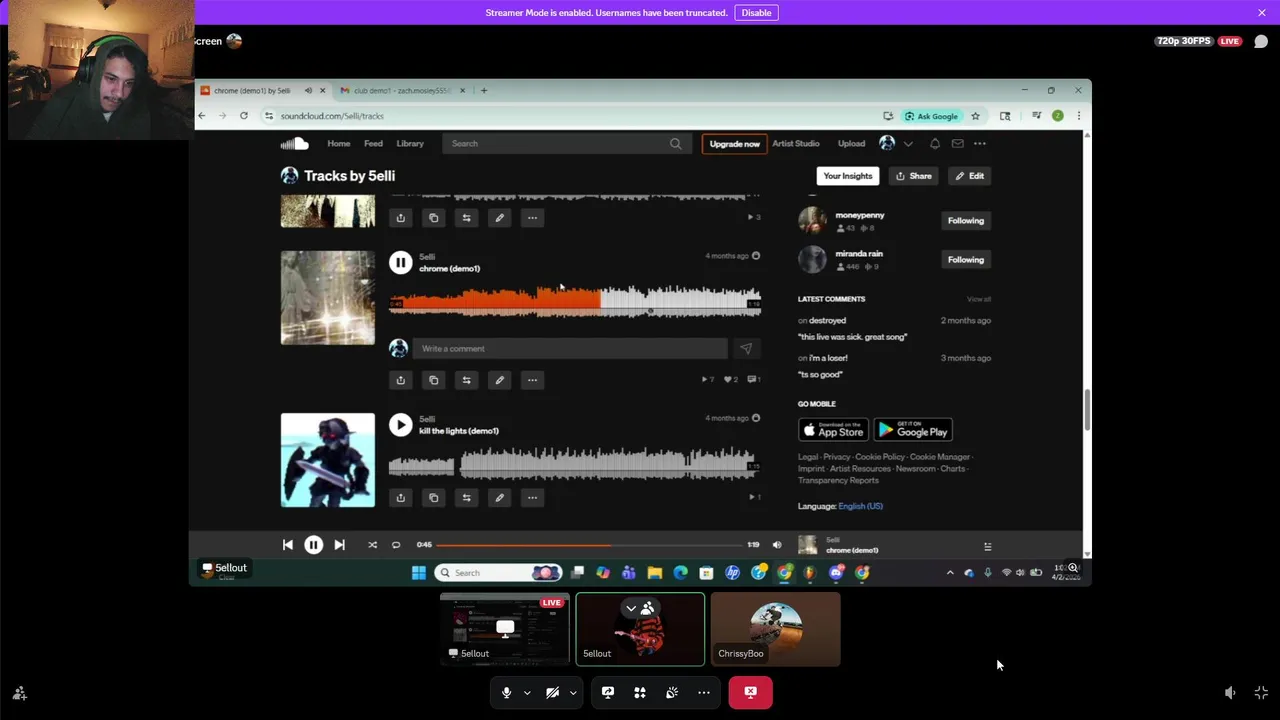Open Discord soundboard icon

coord(672,692)
